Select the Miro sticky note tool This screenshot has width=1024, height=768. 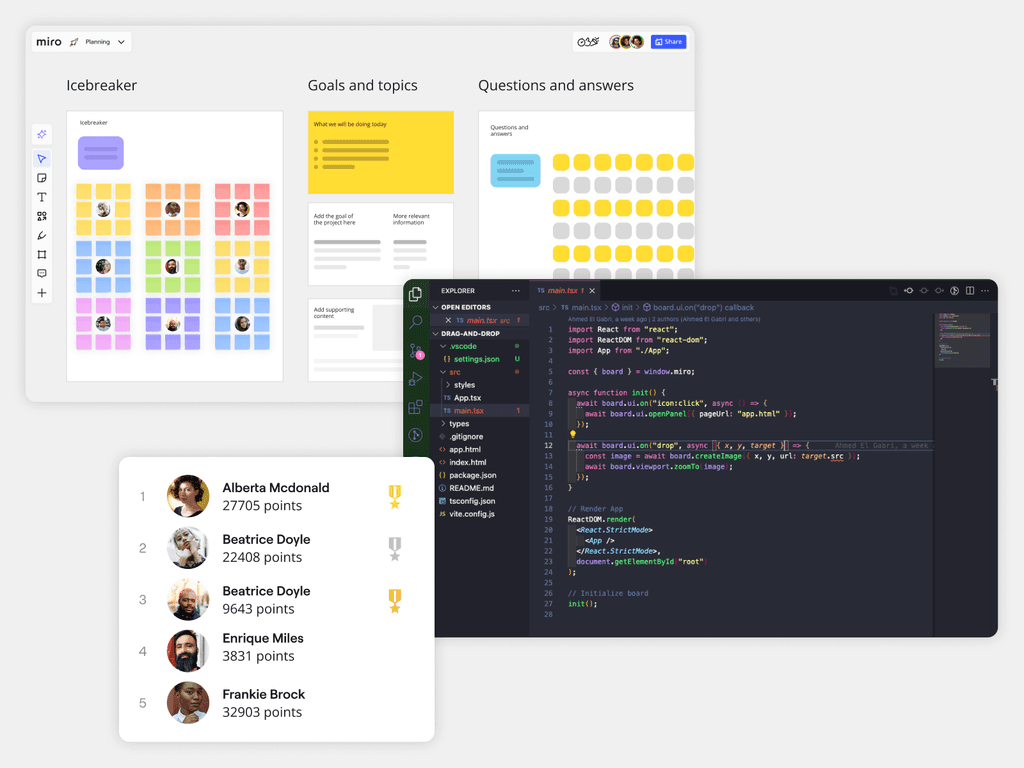tap(42, 178)
